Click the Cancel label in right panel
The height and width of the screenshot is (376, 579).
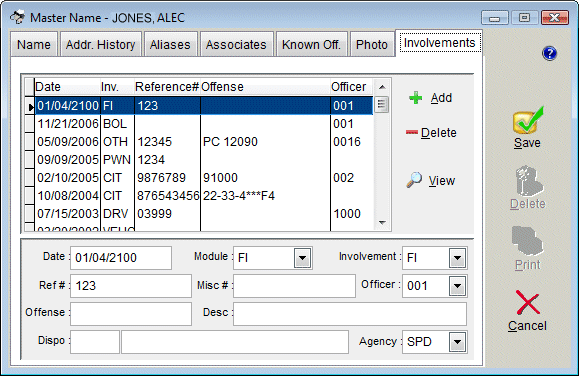[x=527, y=326]
